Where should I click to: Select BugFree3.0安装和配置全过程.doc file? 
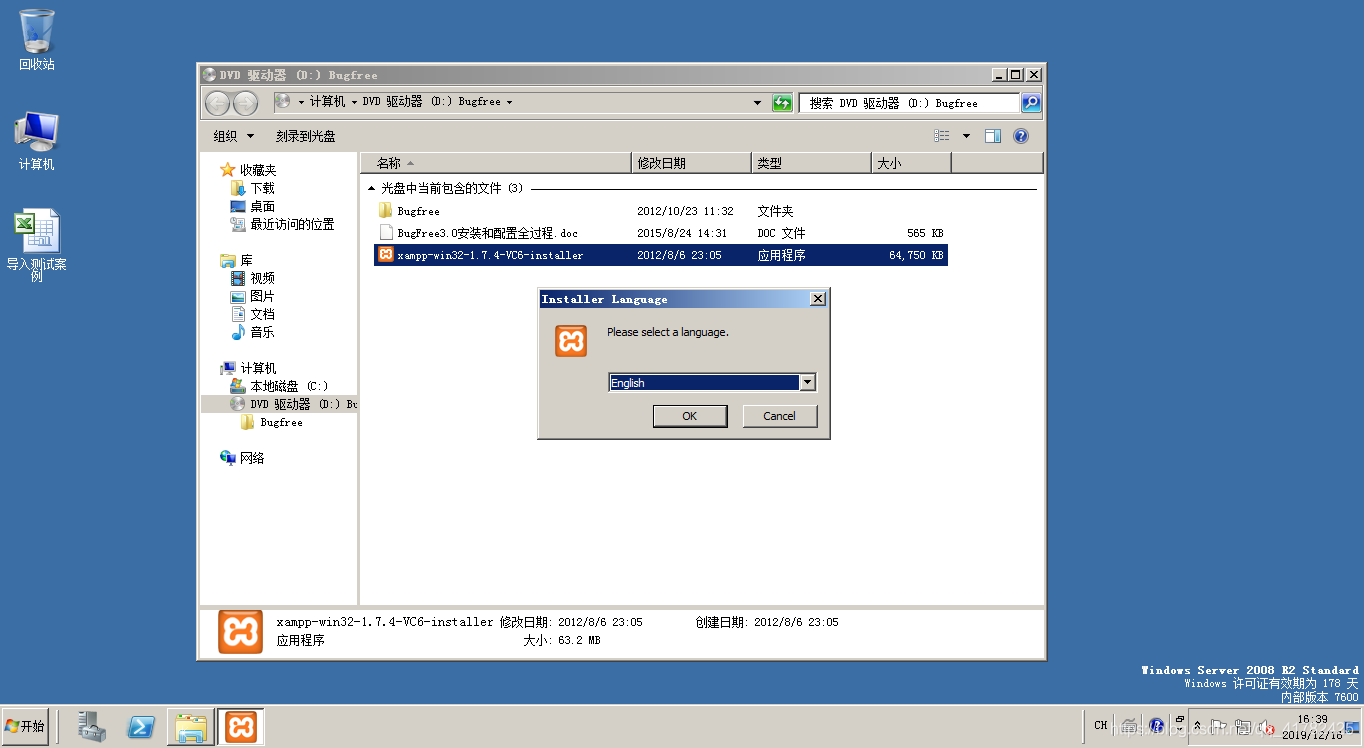click(660, 233)
